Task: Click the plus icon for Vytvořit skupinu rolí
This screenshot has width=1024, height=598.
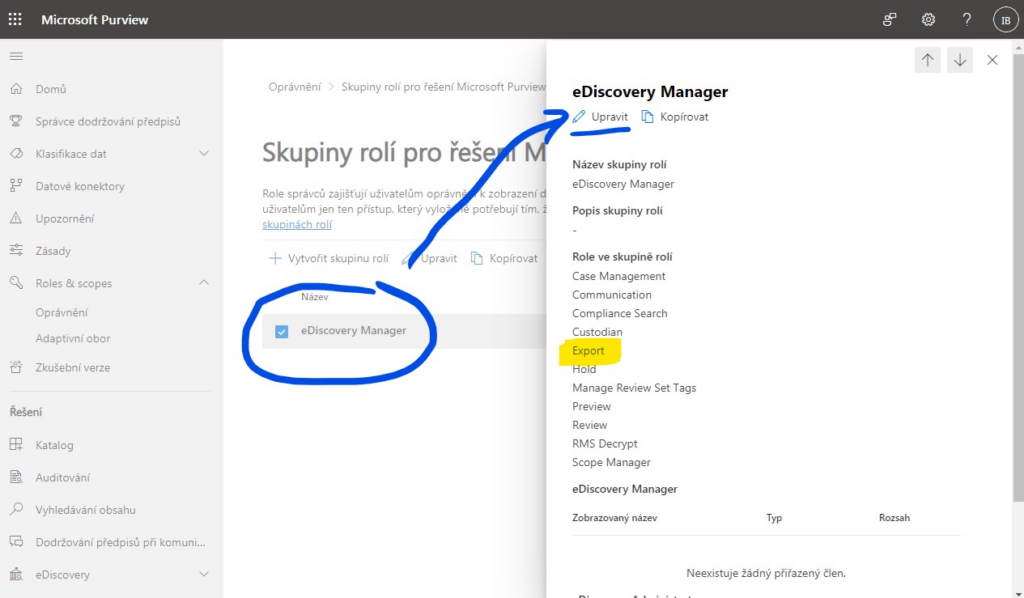Action: [275, 259]
